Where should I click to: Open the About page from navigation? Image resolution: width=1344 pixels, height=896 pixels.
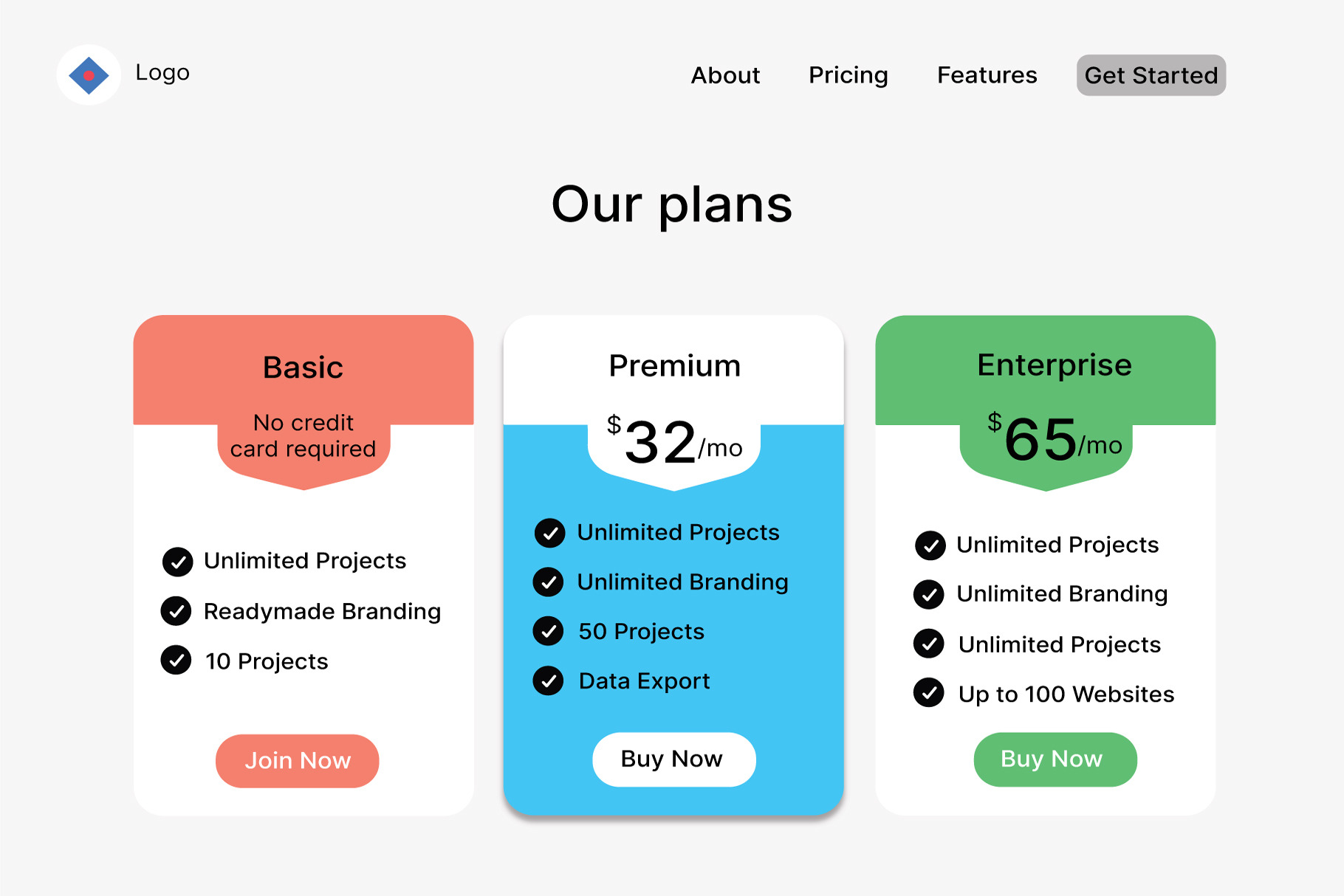click(725, 75)
